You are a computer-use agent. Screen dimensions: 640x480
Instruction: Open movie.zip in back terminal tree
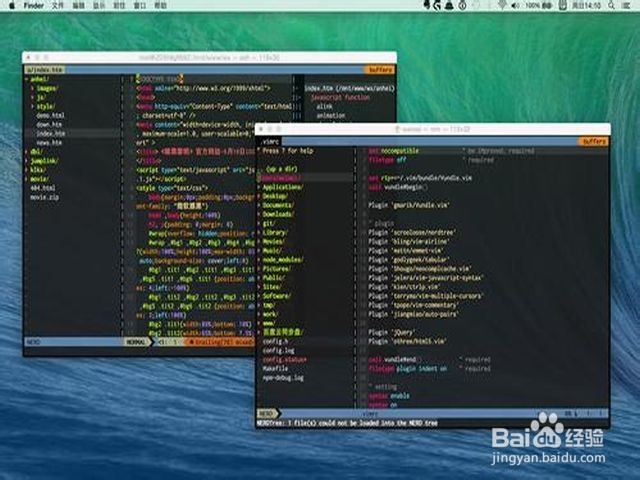pyautogui.click(x=44, y=197)
